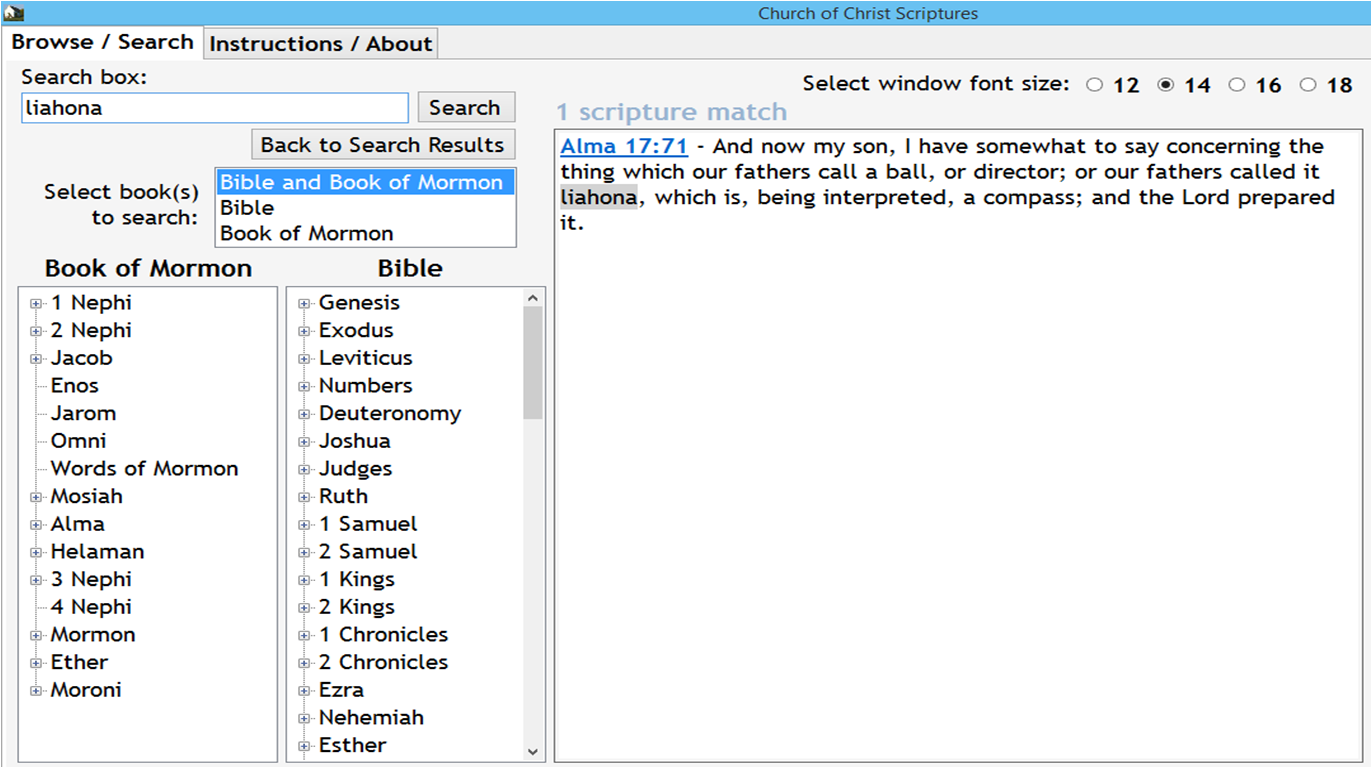The width and height of the screenshot is (1372, 768).
Task: Choose 'Book of Mormon' in the search list
Action: (365, 234)
